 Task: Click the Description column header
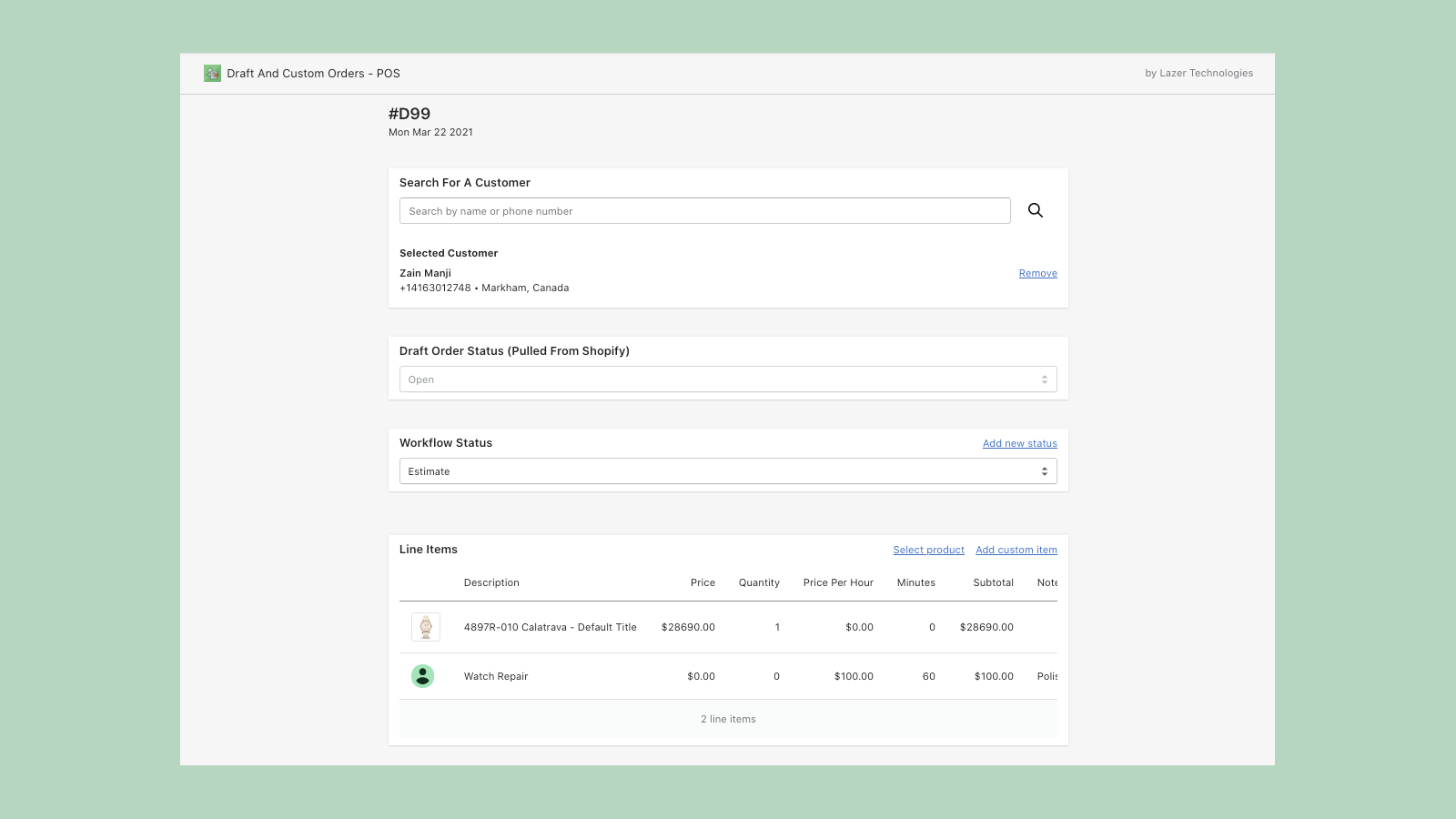coord(491,582)
